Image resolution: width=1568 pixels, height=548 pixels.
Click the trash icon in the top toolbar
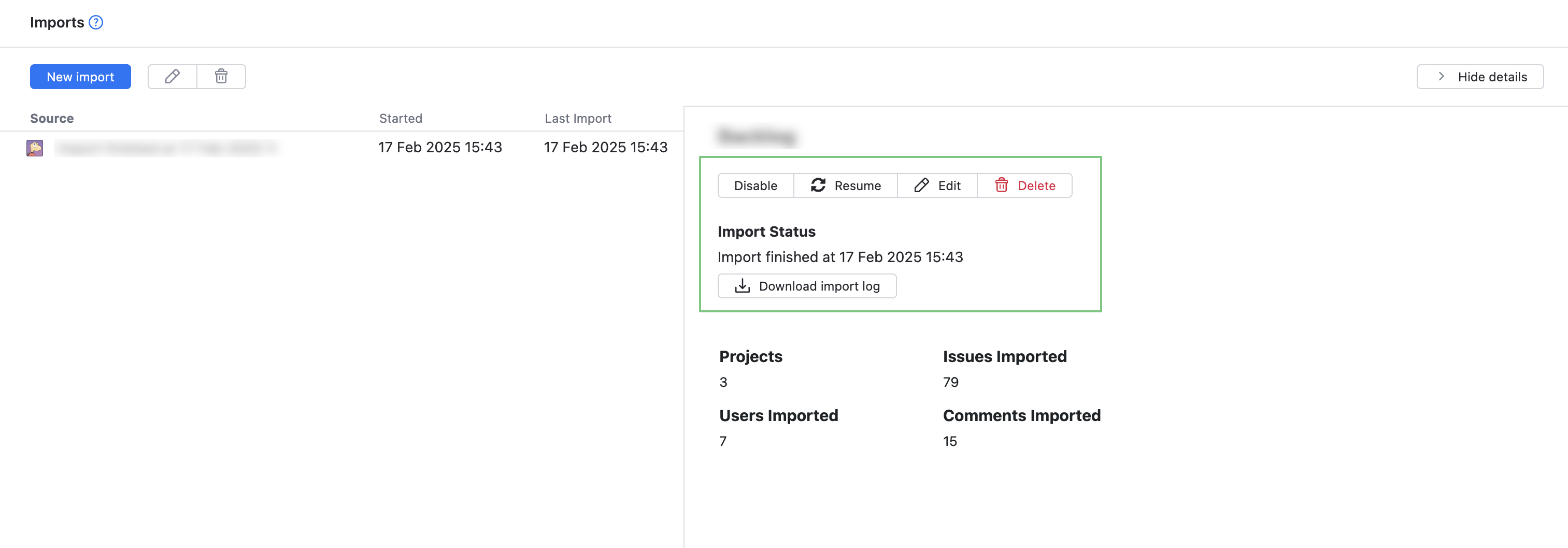click(221, 77)
